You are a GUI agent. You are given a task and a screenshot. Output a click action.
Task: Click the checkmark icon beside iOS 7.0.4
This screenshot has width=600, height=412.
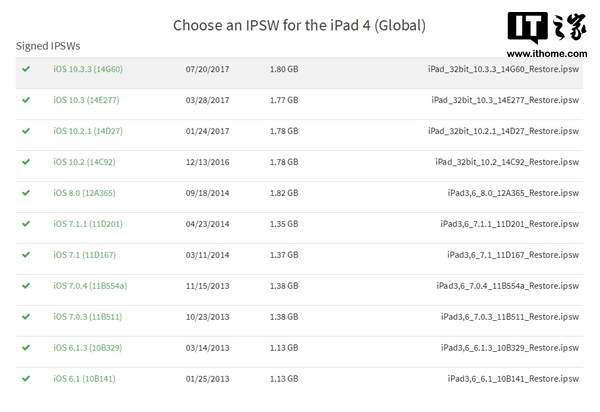pyautogui.click(x=26, y=286)
